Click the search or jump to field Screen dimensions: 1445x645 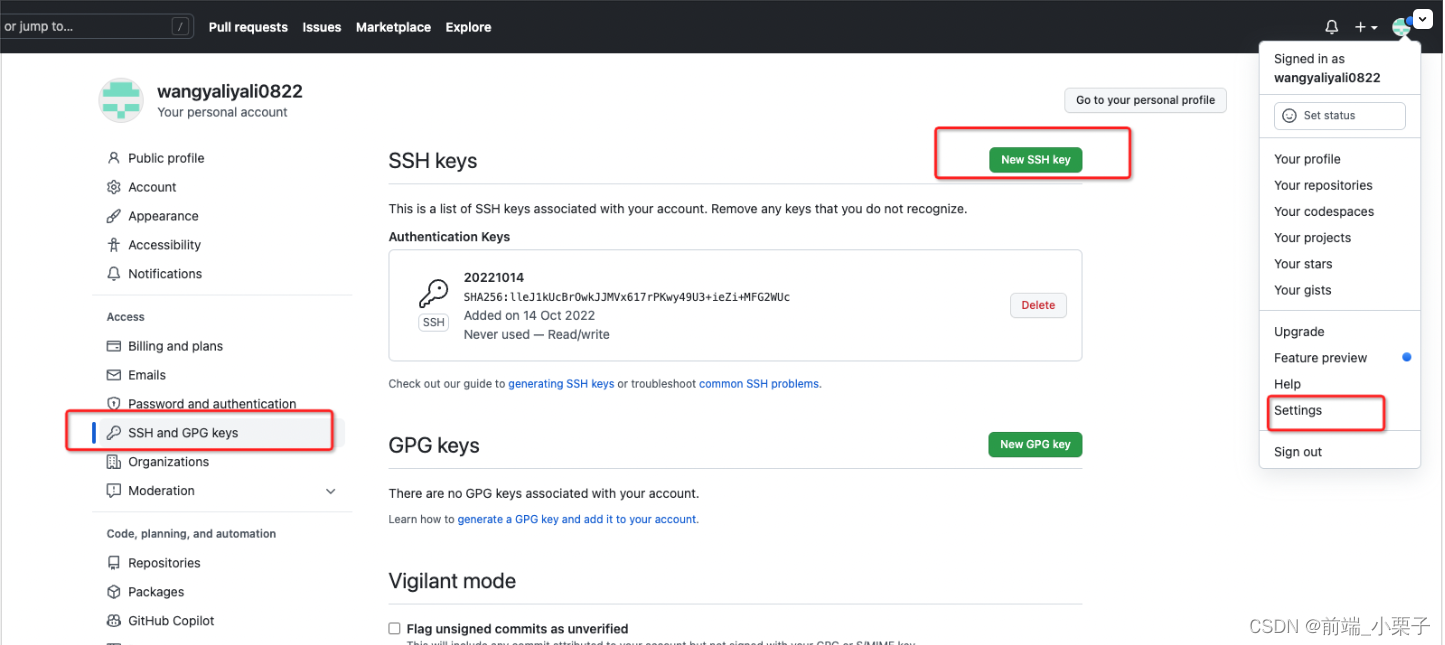(96, 27)
